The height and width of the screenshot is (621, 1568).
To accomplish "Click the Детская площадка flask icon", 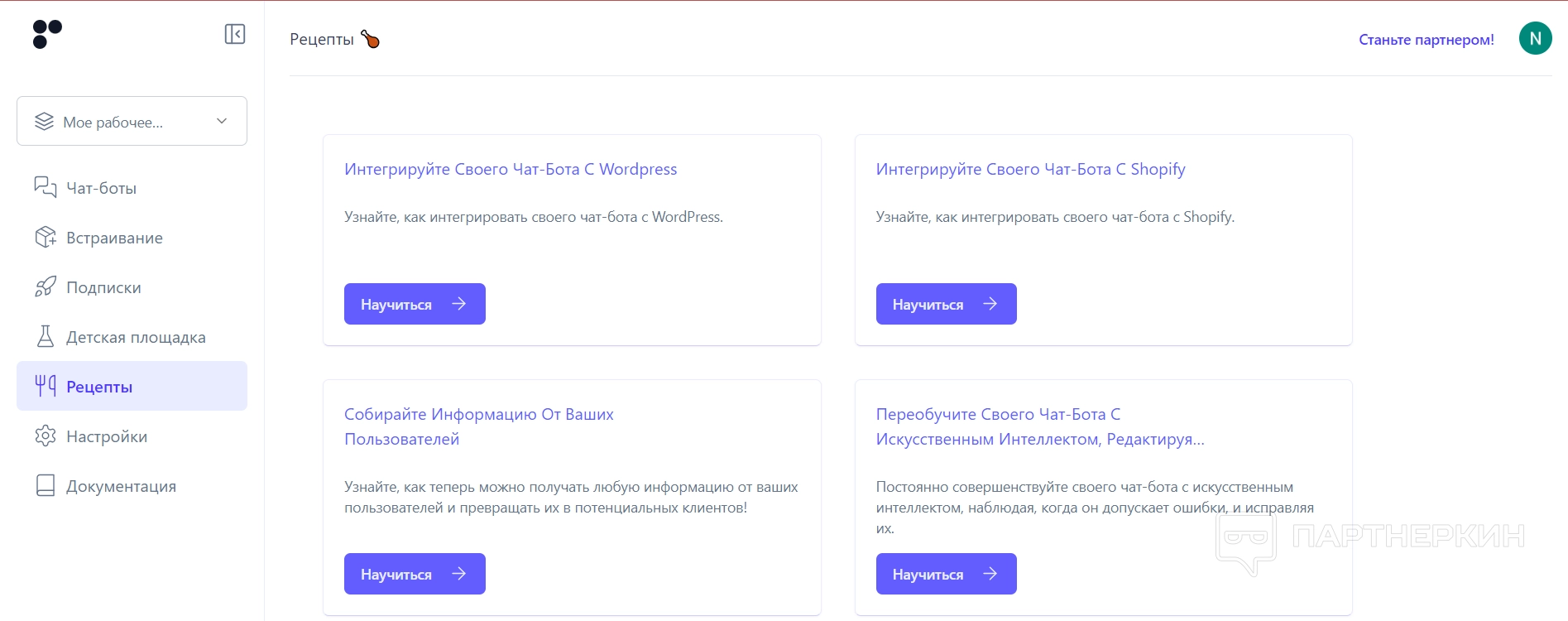I will coord(46,337).
